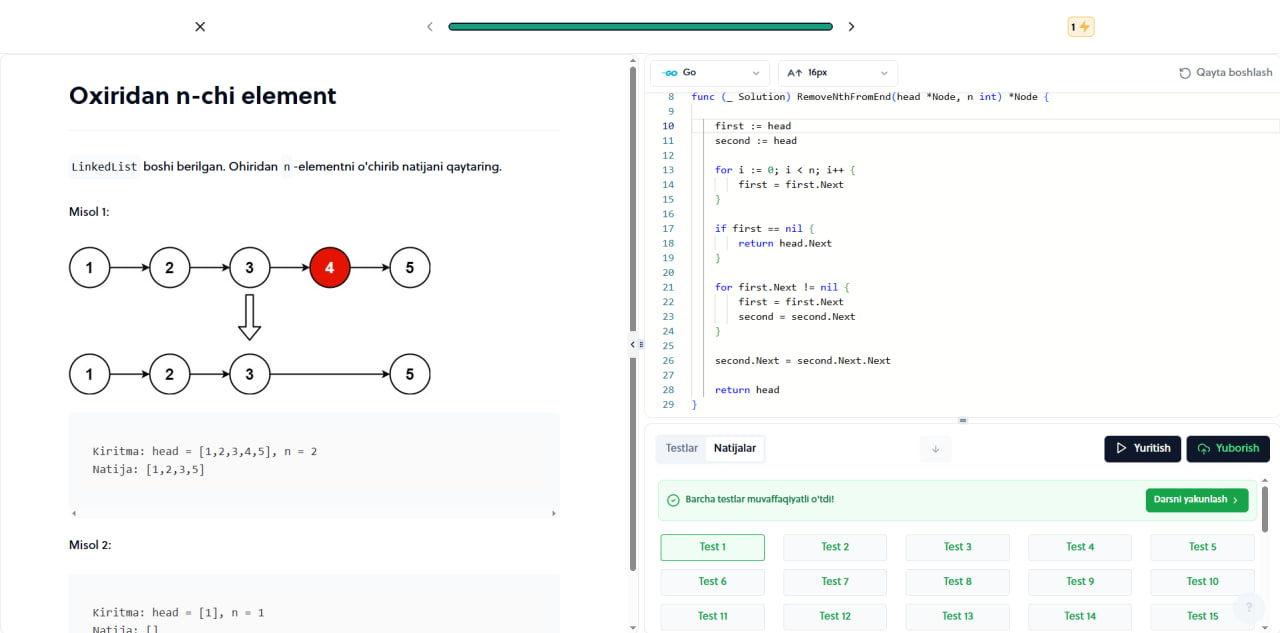Screen dimensions: 1280x633
Task: Submit solution with the Yuborish button
Action: [1228, 448]
